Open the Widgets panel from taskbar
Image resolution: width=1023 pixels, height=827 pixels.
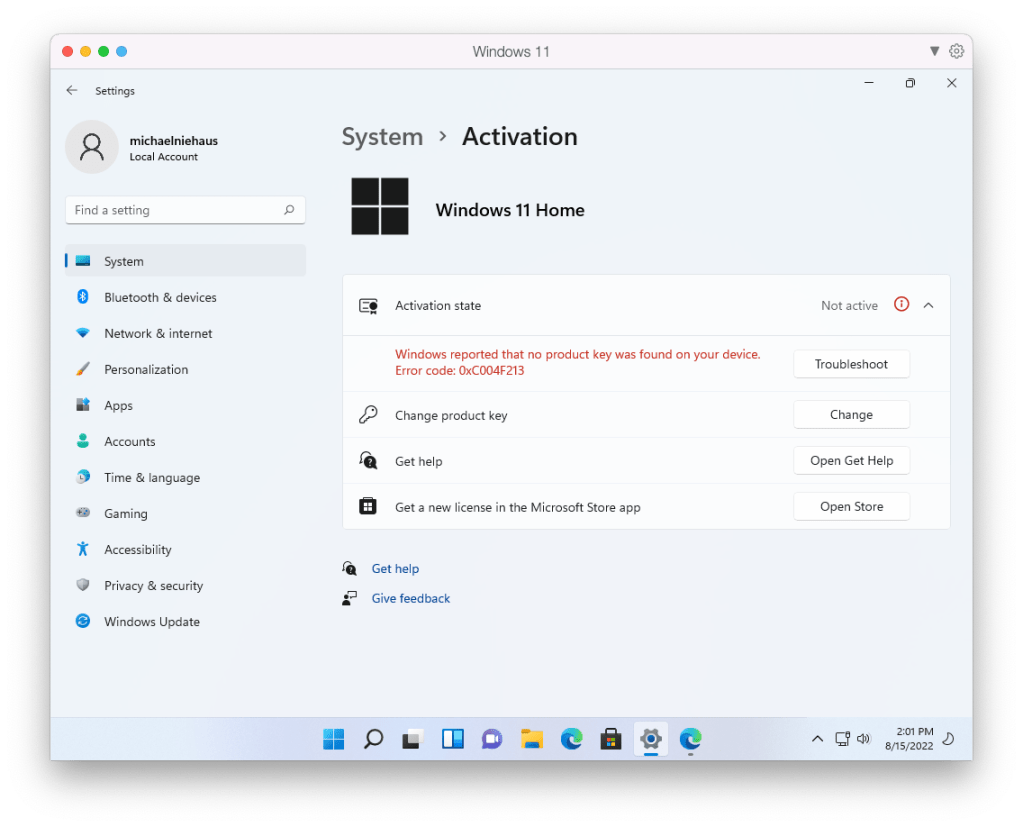452,739
